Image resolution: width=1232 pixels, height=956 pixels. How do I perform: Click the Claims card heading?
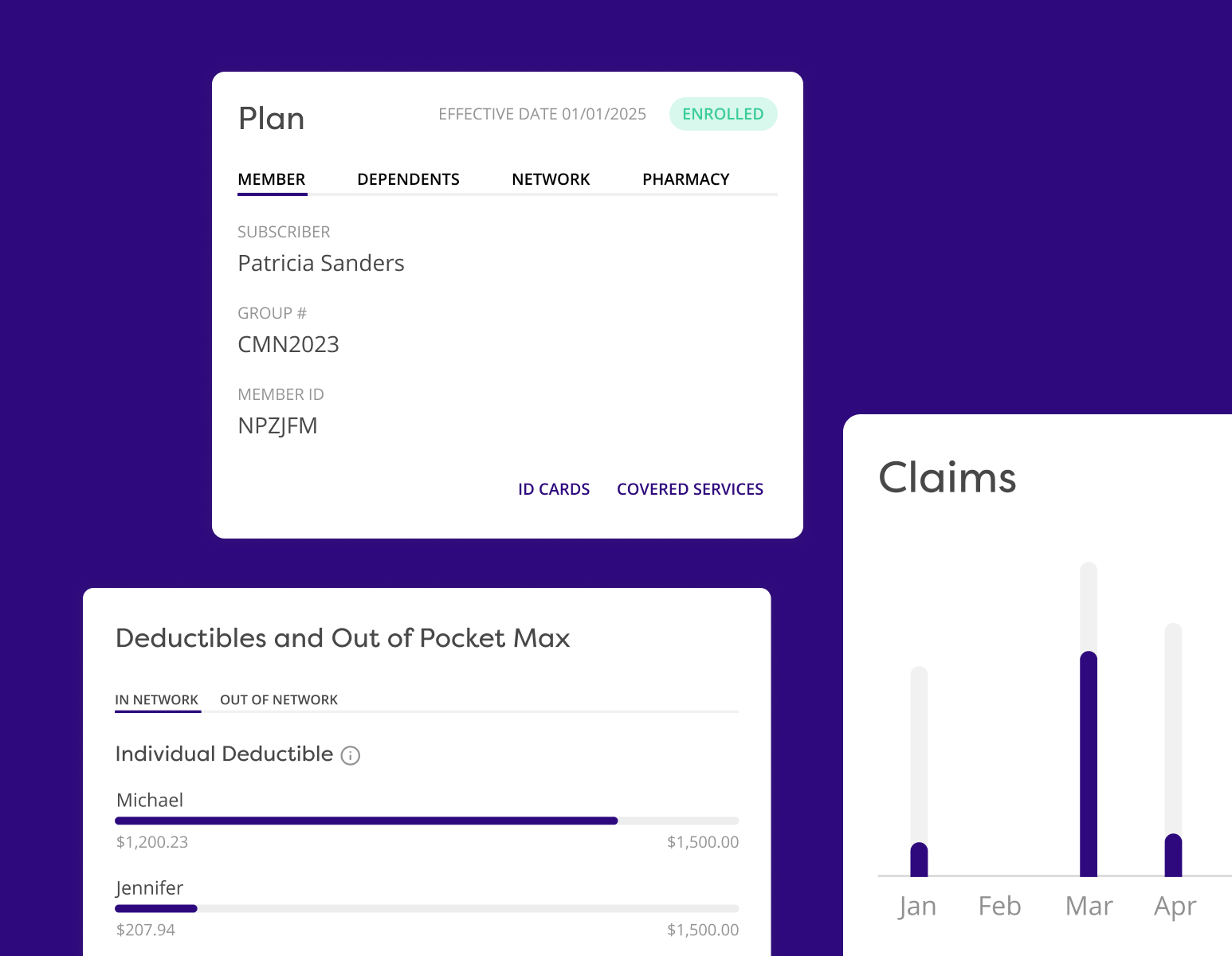click(948, 478)
